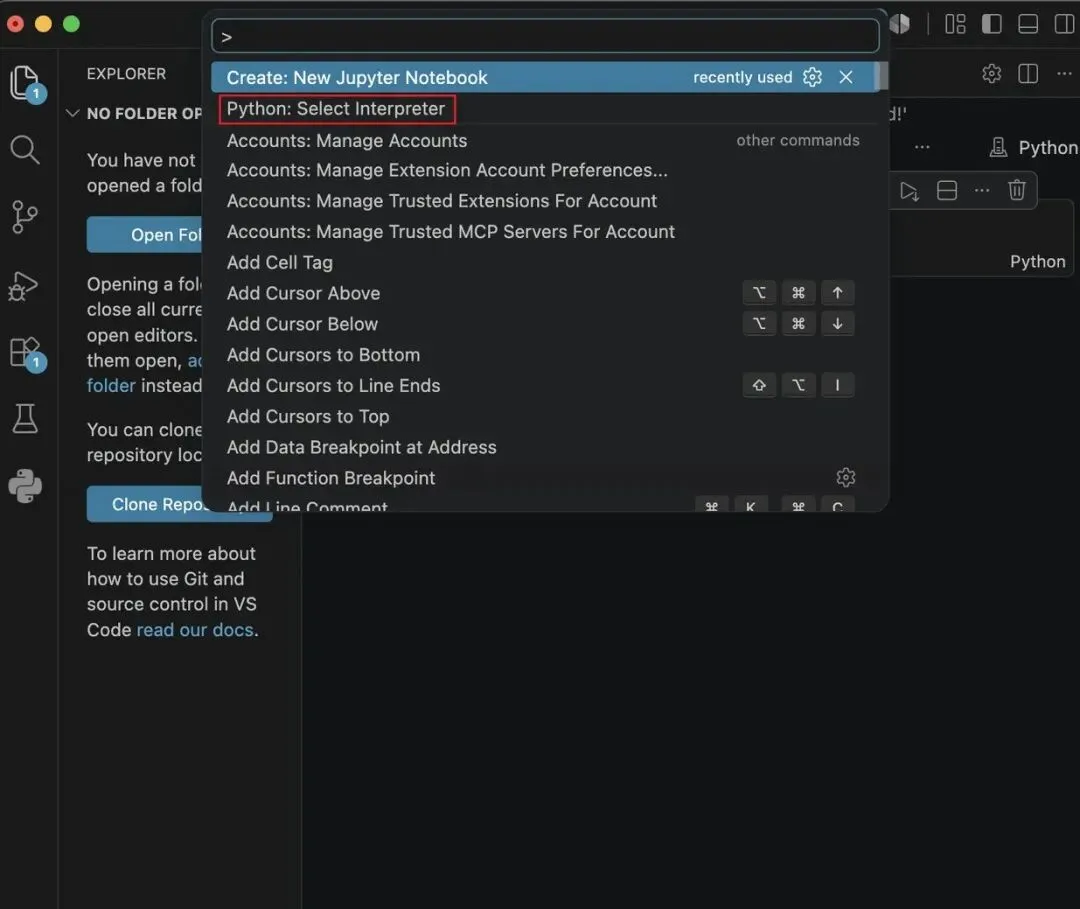Screen dimensions: 1080x909
Task: Open notebook settings gear in editor toolbar
Action: click(991, 73)
